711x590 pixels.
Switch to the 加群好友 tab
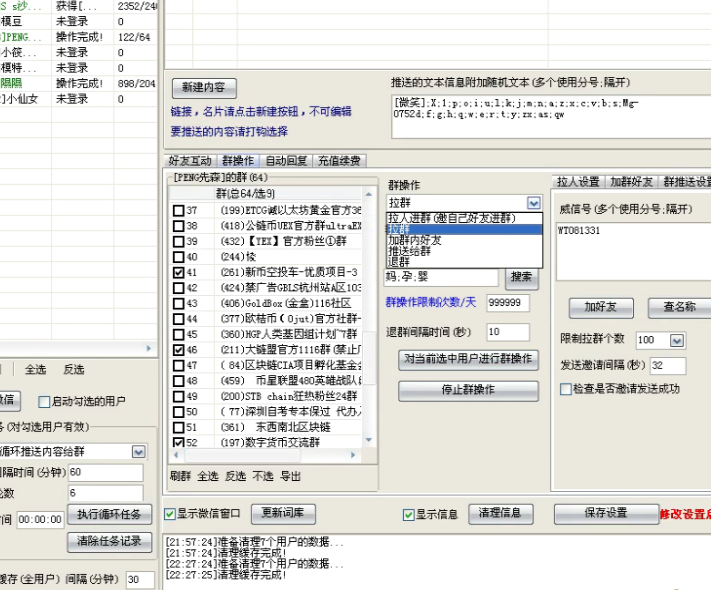pos(631,182)
